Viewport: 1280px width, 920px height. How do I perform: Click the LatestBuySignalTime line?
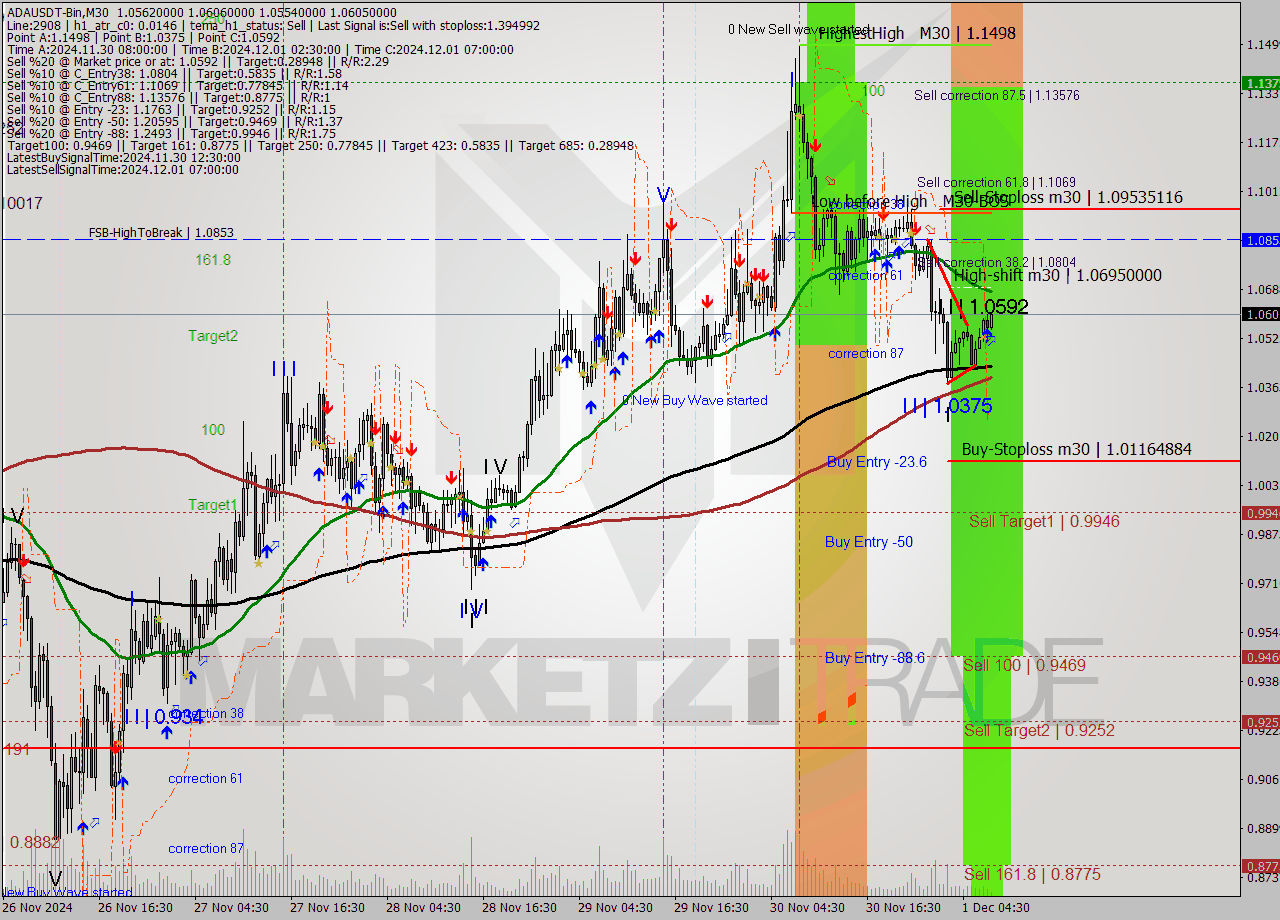(123, 158)
